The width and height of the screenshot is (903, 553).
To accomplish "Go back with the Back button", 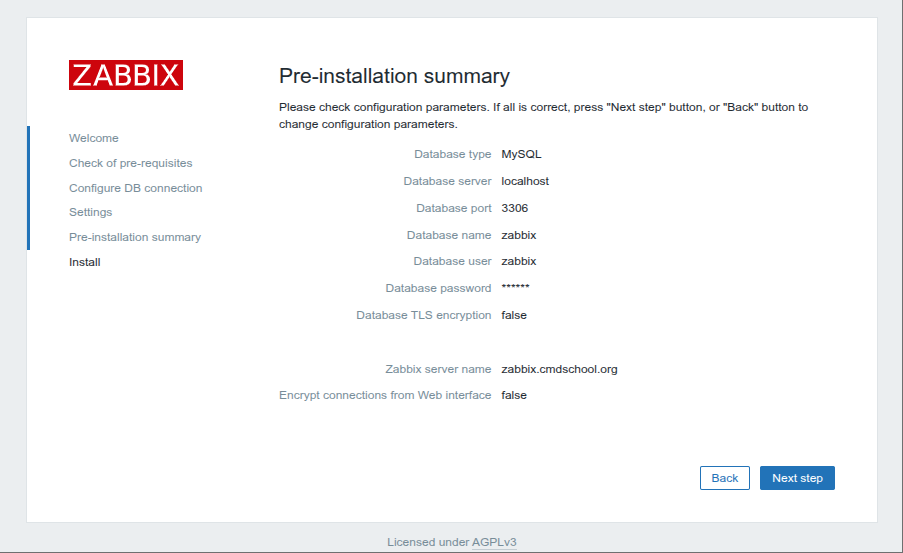I will (724, 478).
